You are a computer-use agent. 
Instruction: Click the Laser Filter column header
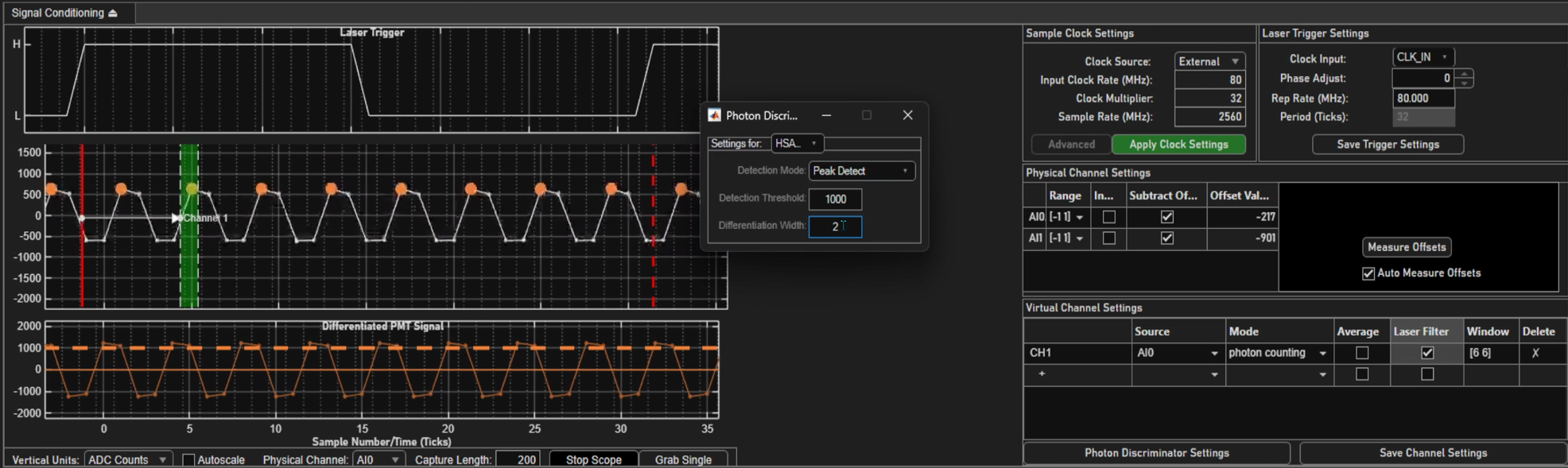click(1420, 331)
